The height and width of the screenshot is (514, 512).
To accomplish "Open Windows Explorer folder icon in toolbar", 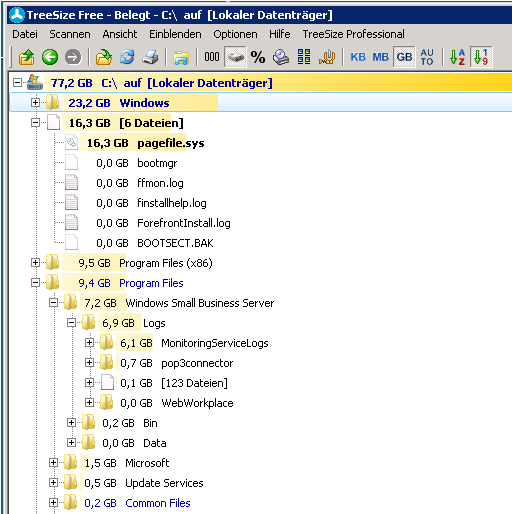I will point(181,57).
